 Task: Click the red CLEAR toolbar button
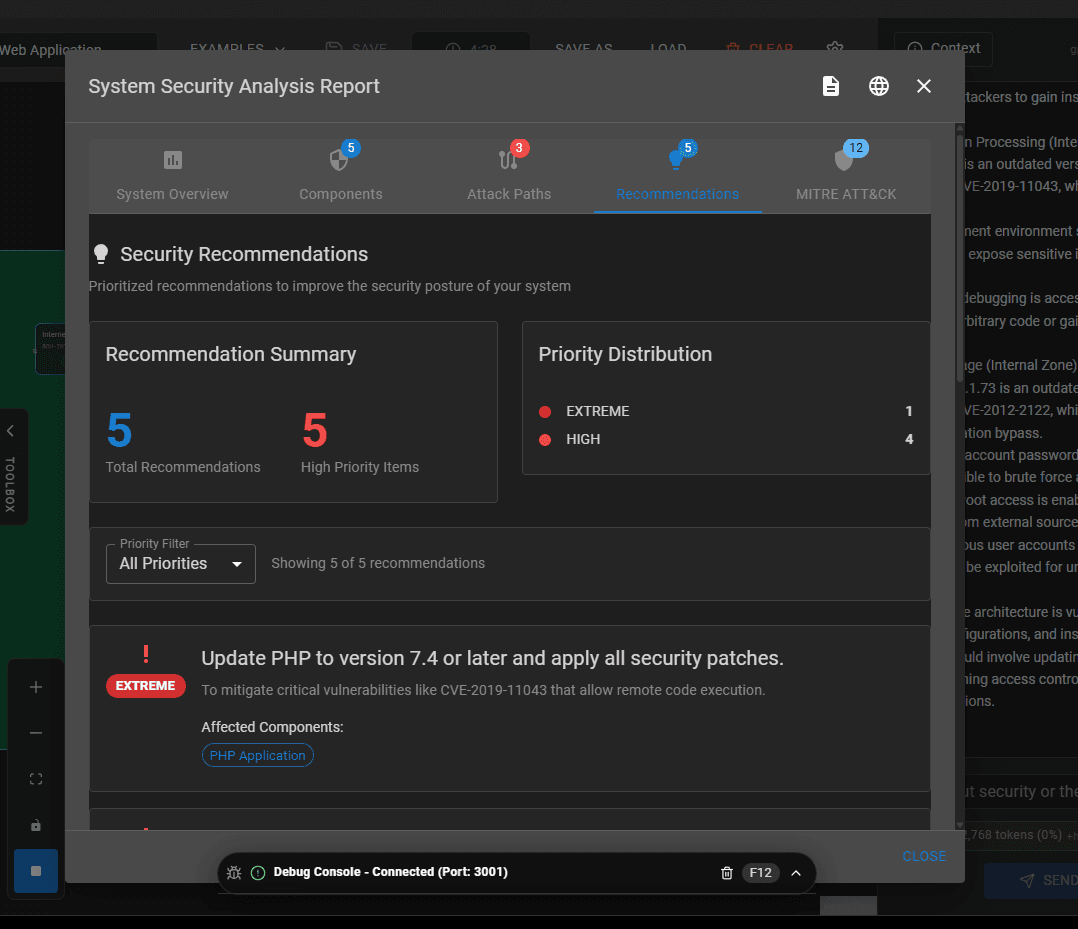pyautogui.click(x=760, y=48)
